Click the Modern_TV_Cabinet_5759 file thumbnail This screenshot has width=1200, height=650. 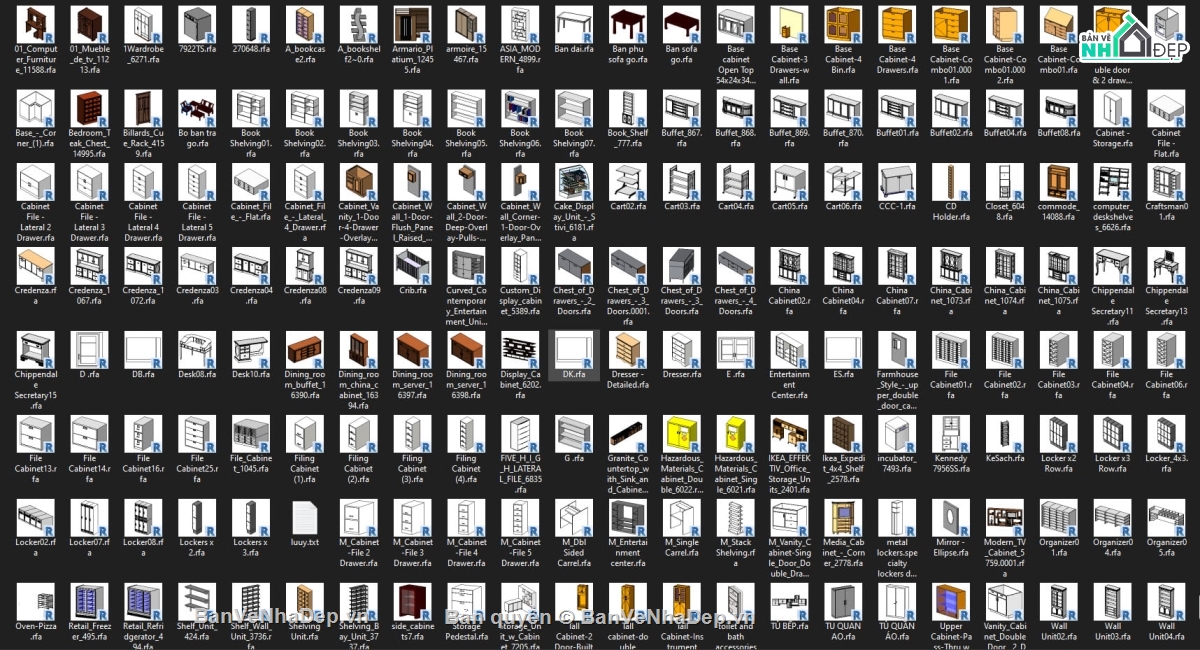click(x=1004, y=518)
